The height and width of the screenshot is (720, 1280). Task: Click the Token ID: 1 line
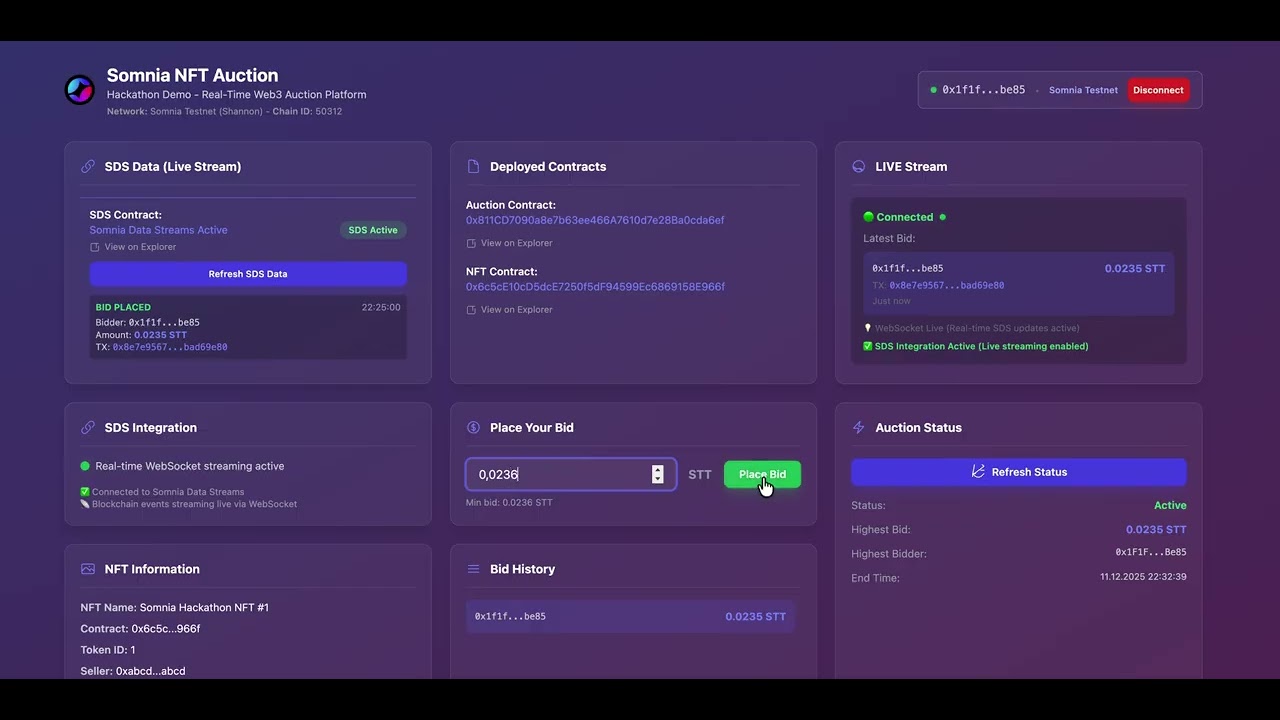click(108, 650)
